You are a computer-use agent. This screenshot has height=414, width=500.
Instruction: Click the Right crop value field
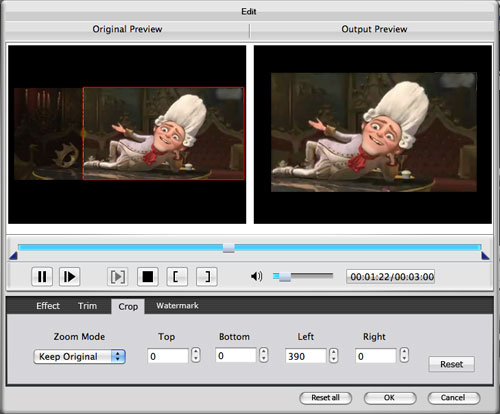376,356
